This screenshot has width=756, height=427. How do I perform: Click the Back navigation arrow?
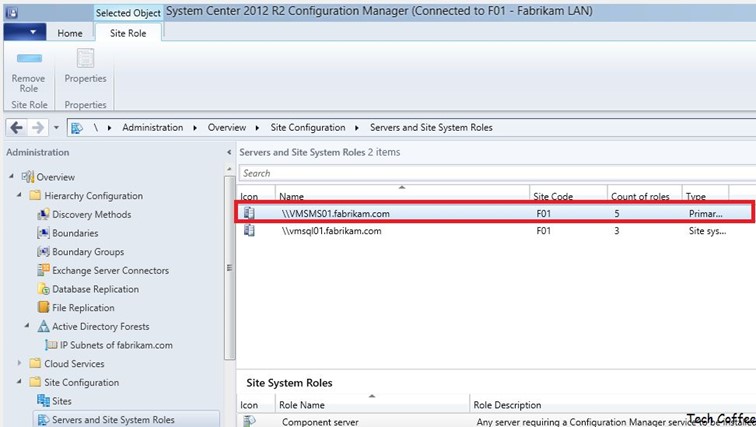(x=16, y=128)
